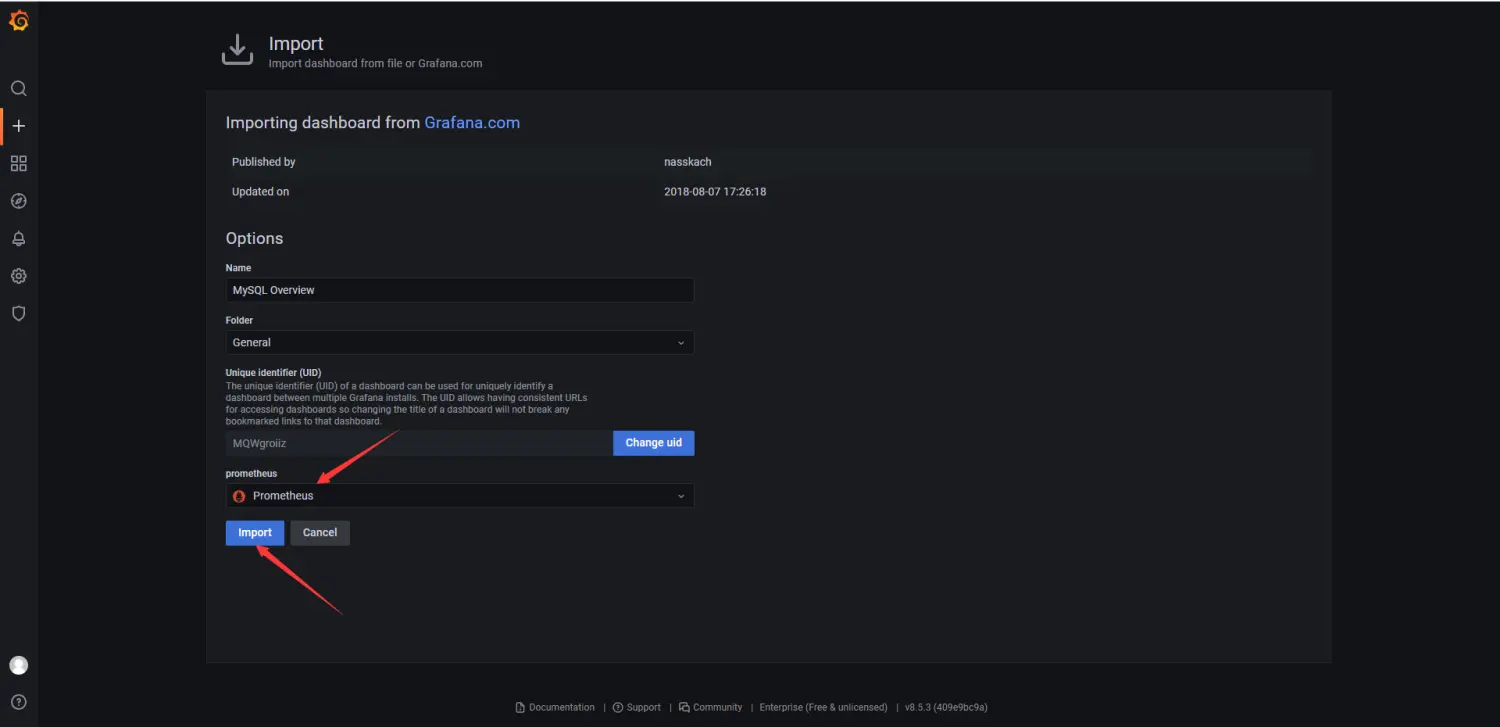
Task: Open the Explore compass icon
Action: (x=18, y=201)
